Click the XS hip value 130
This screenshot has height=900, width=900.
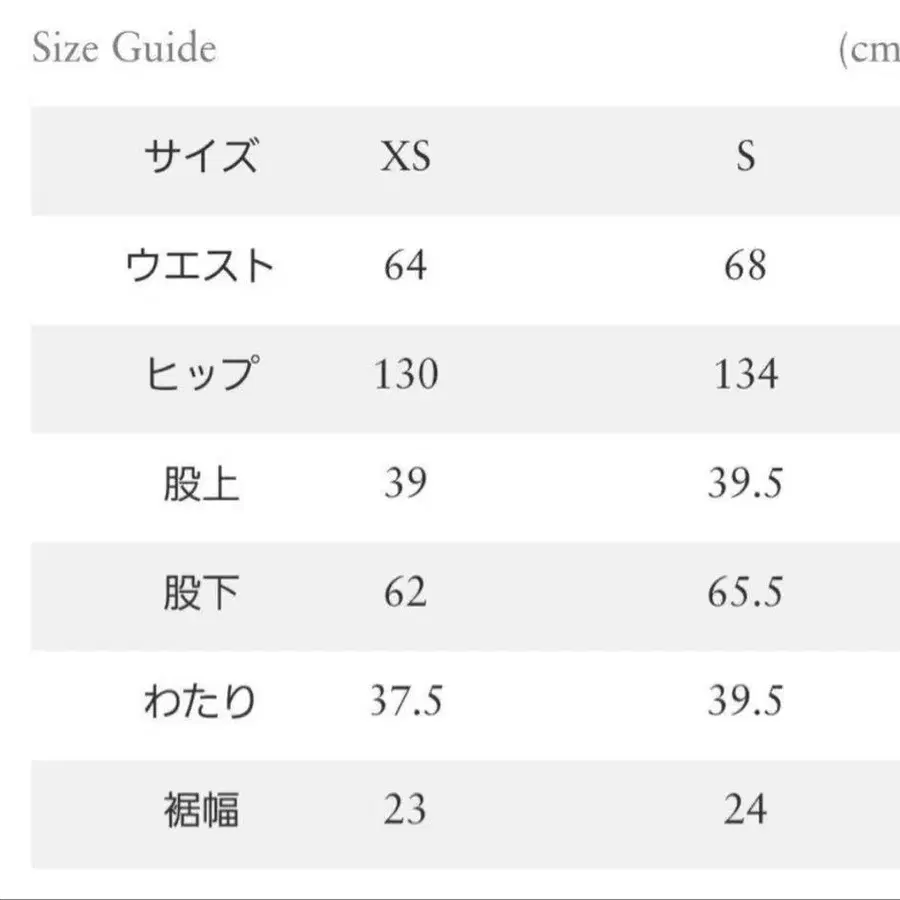(406, 375)
